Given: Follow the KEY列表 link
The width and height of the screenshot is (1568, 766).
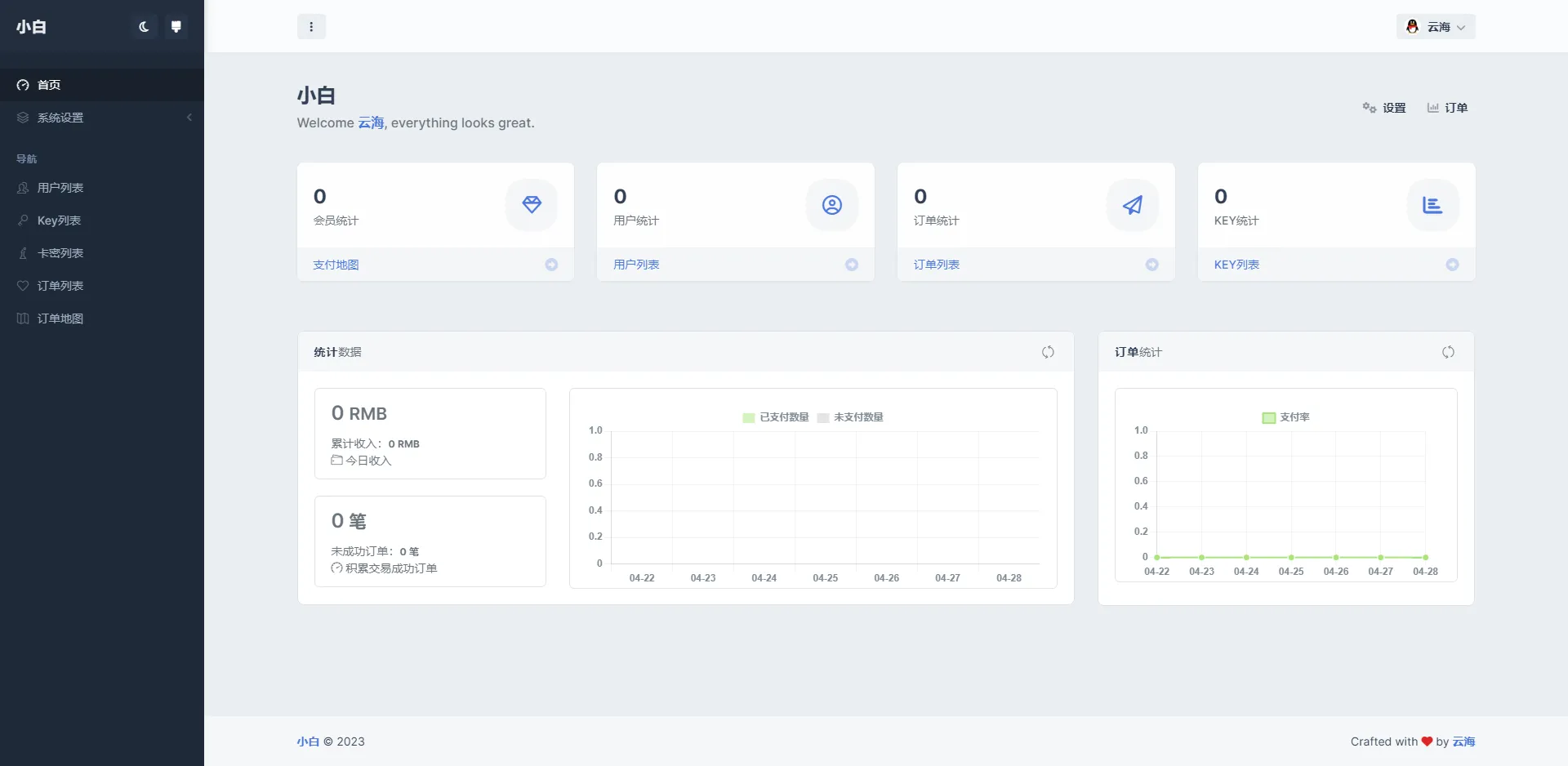Looking at the screenshot, I should [x=1236, y=265].
